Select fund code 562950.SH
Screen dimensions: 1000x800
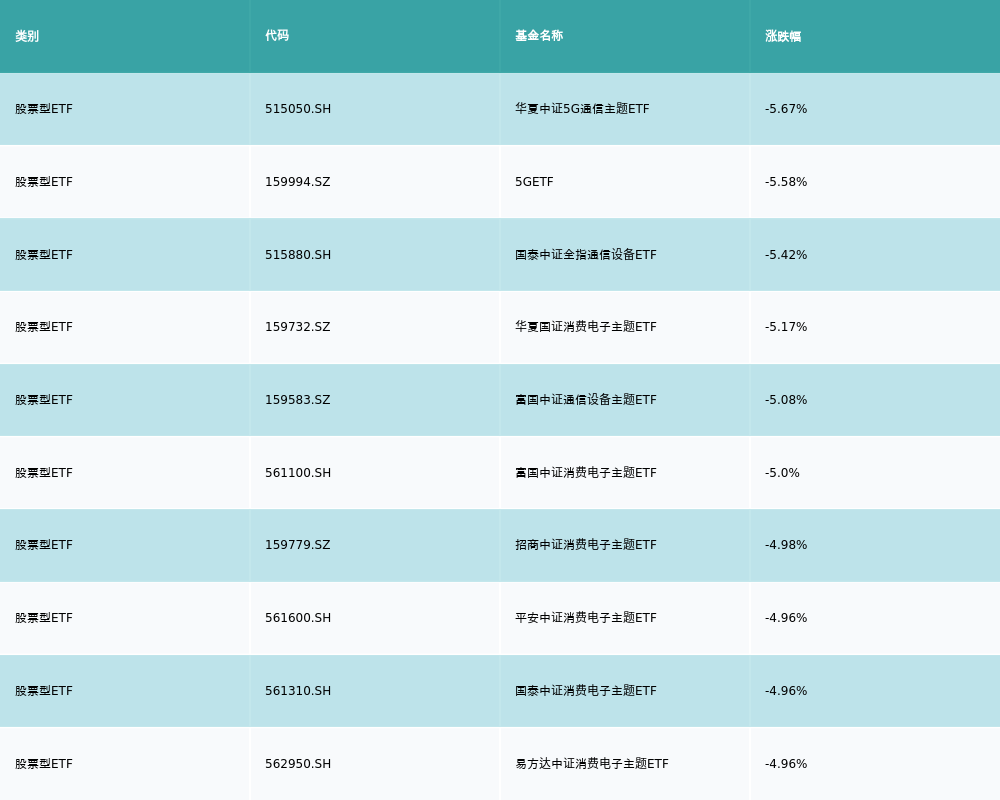[298, 764]
